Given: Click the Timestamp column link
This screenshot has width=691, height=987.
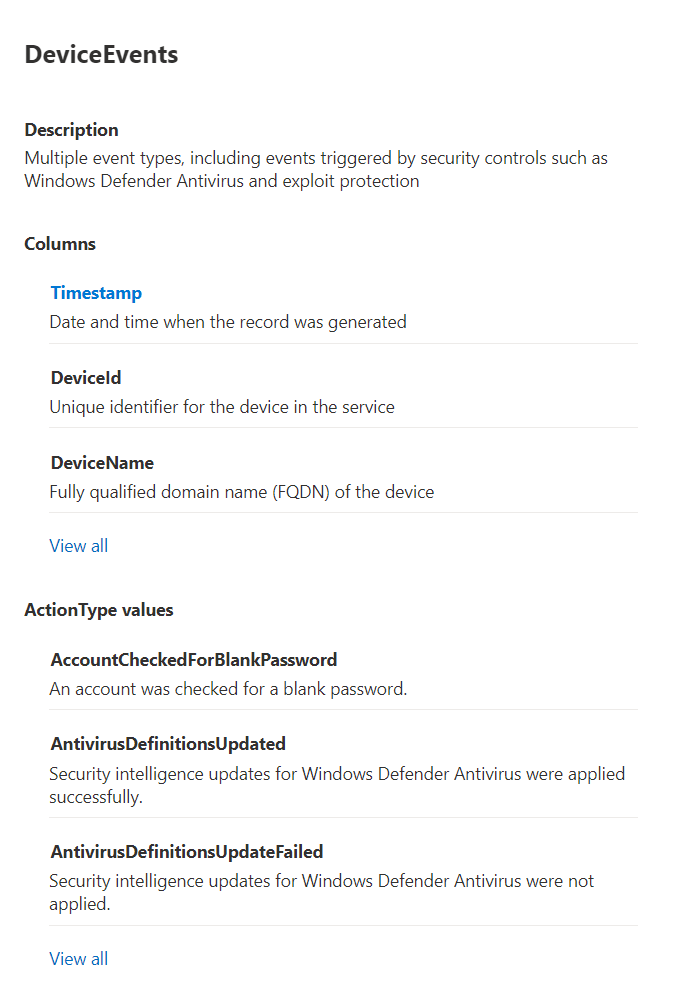Looking at the screenshot, I should click(x=96, y=293).
